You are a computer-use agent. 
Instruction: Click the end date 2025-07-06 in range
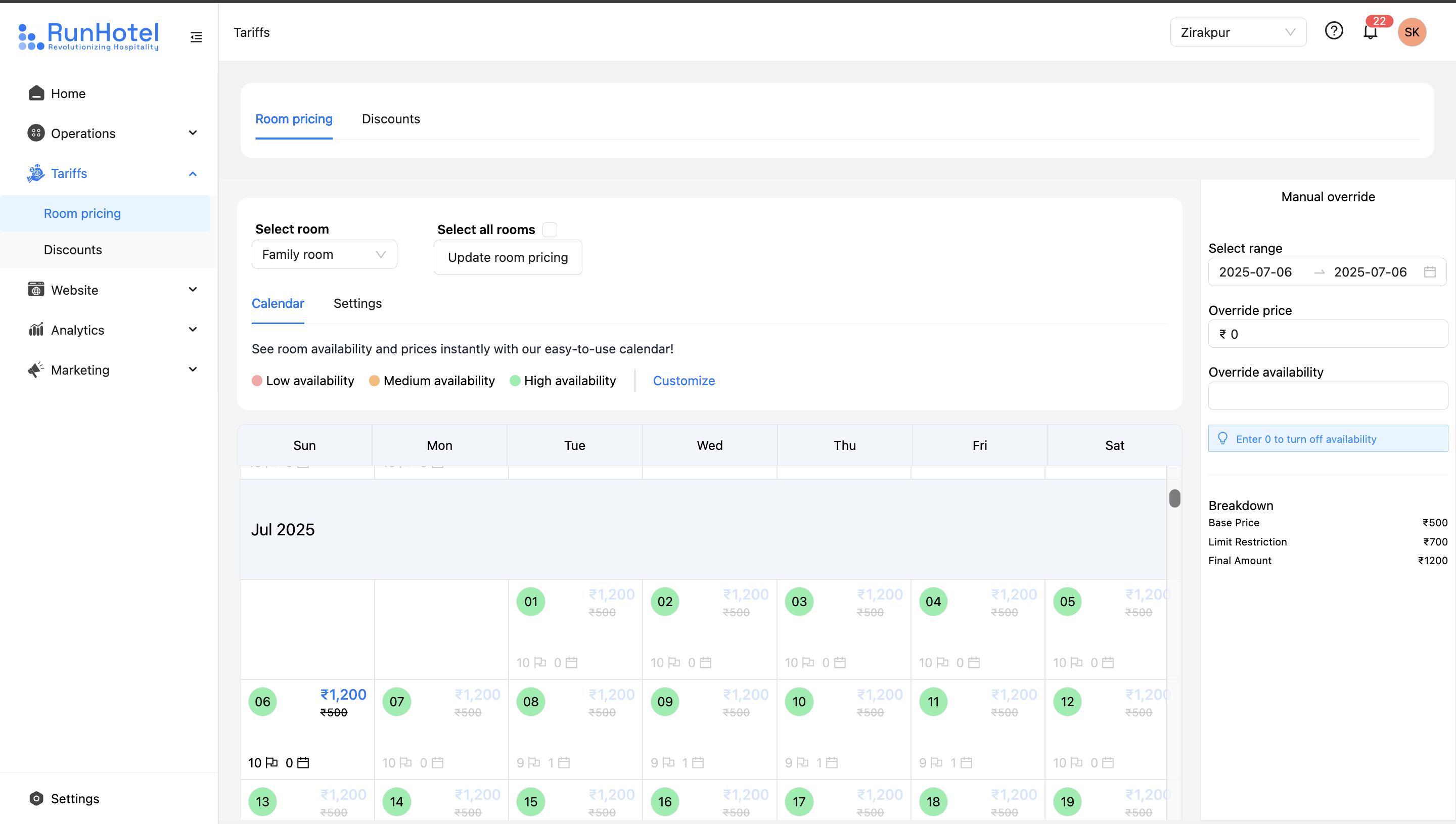[x=1370, y=272]
